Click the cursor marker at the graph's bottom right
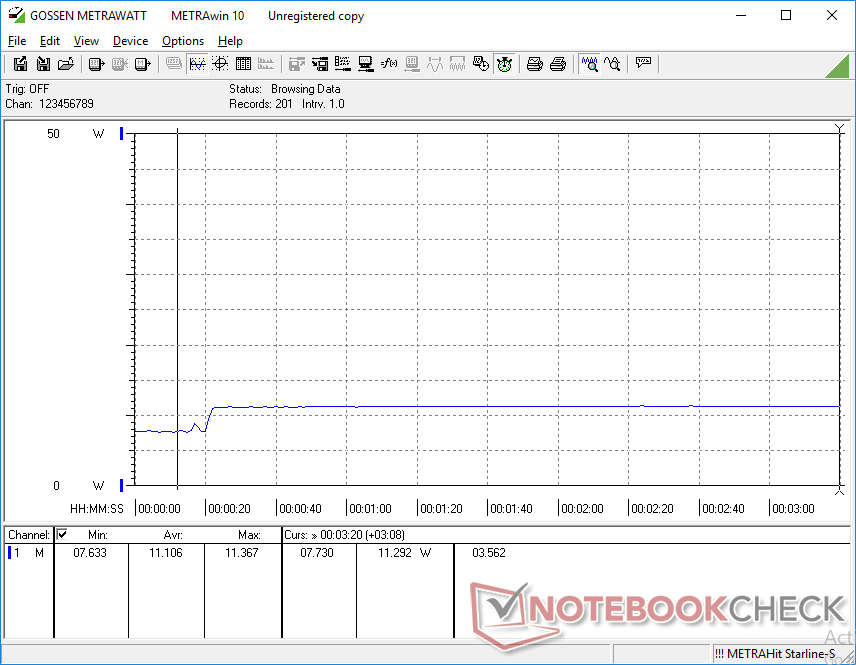Screen dimensions: 856x665 click(840, 491)
